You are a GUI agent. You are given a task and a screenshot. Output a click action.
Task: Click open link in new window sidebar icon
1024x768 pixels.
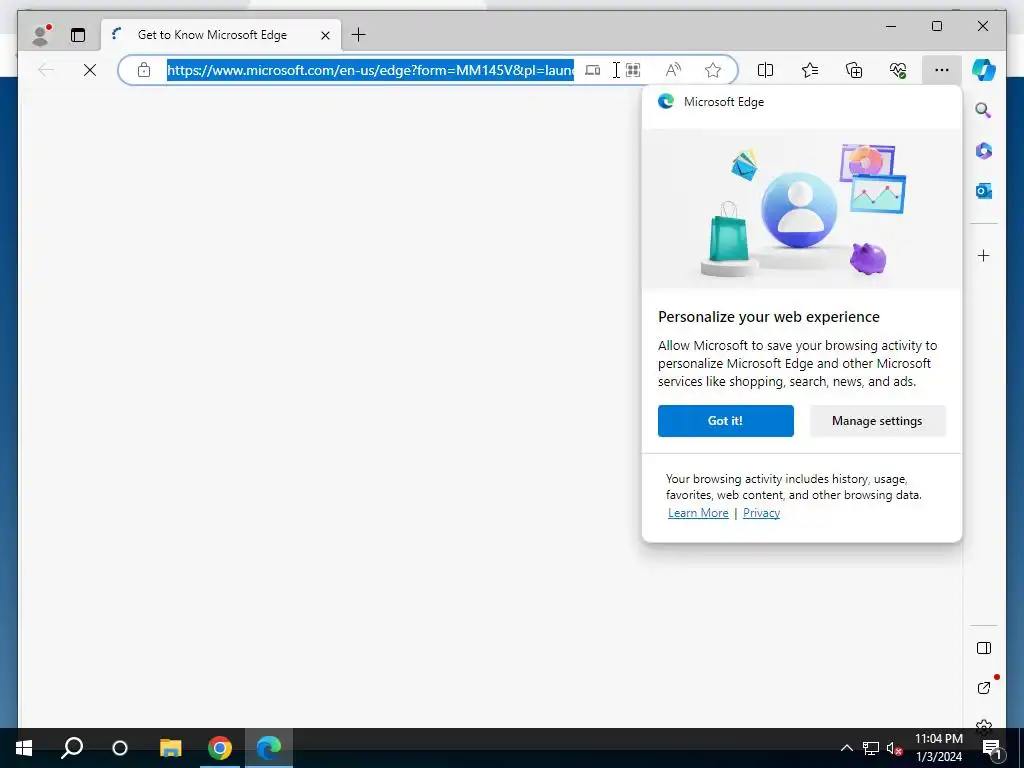point(984,688)
